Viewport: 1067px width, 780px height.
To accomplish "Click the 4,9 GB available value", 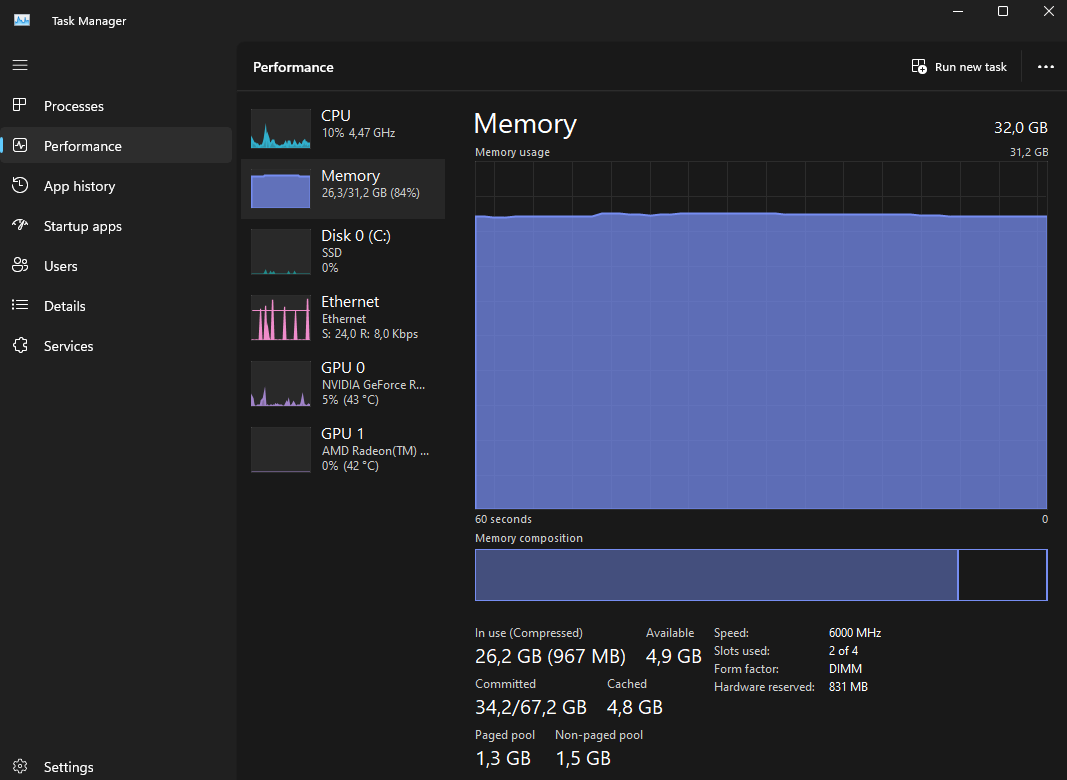I will click(x=673, y=656).
